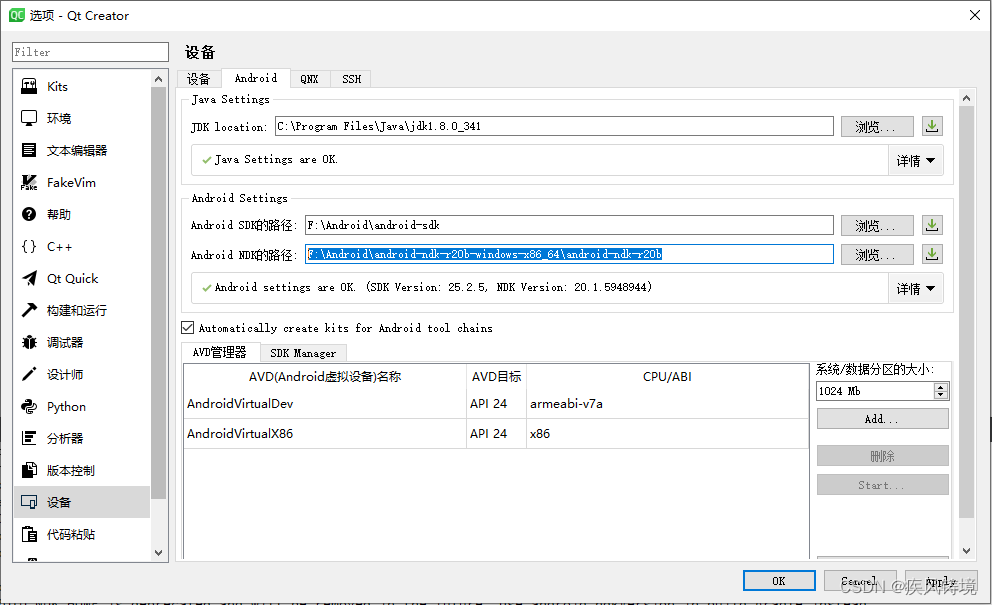
Task: Click the AVD名称 column header
Action: [x=325, y=377]
